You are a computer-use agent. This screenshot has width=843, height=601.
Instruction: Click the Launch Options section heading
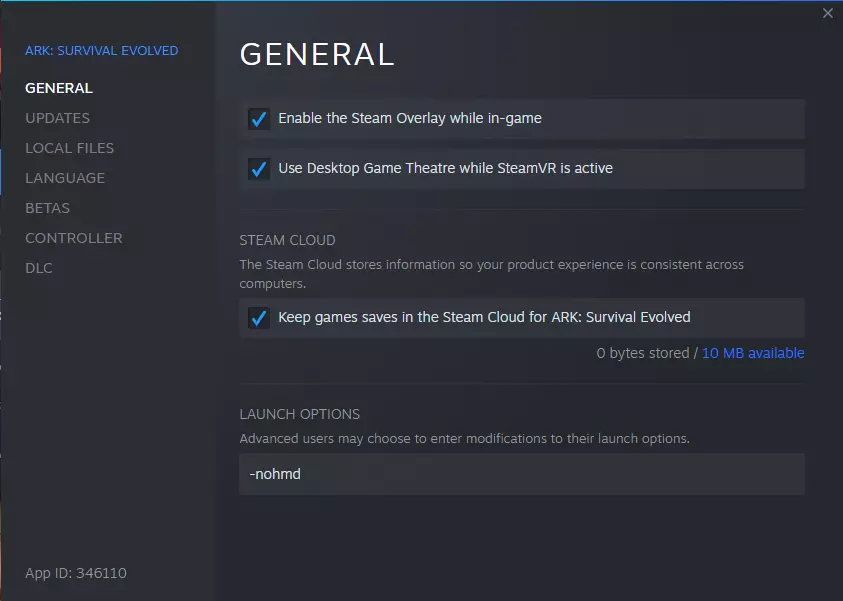[299, 414]
